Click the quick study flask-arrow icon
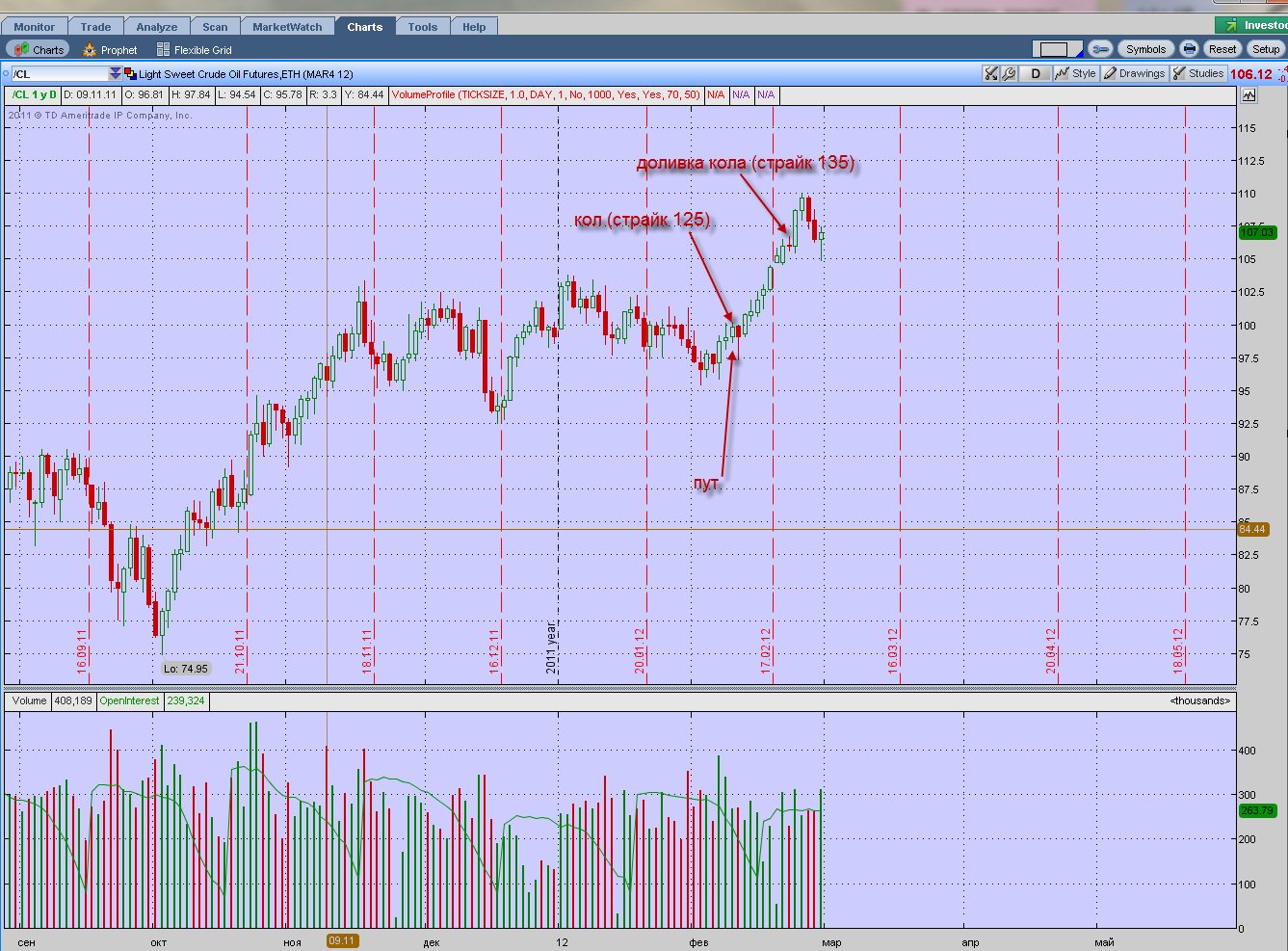The image size is (1288, 951). tap(990, 74)
